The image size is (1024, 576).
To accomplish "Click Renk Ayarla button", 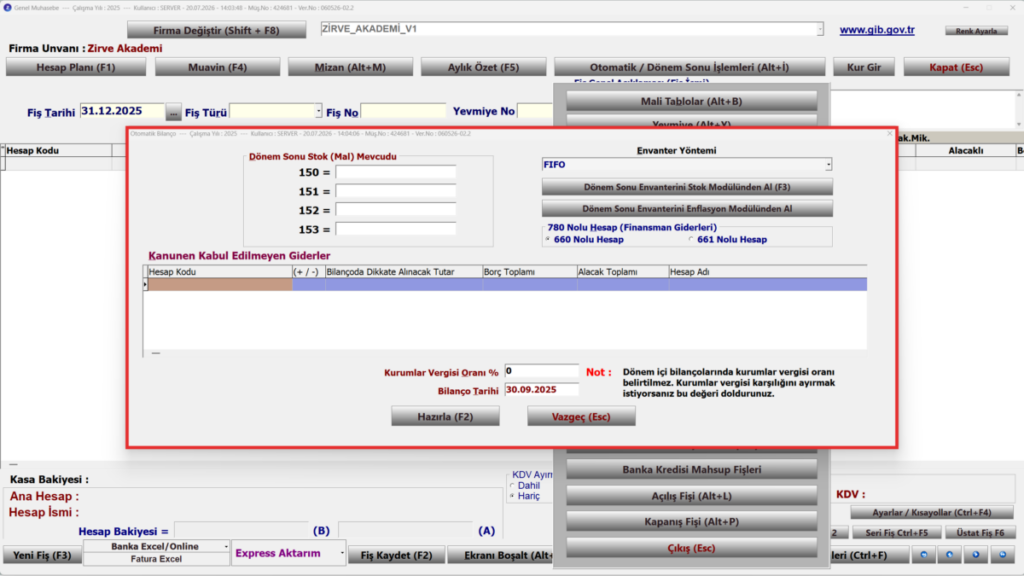I will click(x=976, y=31).
